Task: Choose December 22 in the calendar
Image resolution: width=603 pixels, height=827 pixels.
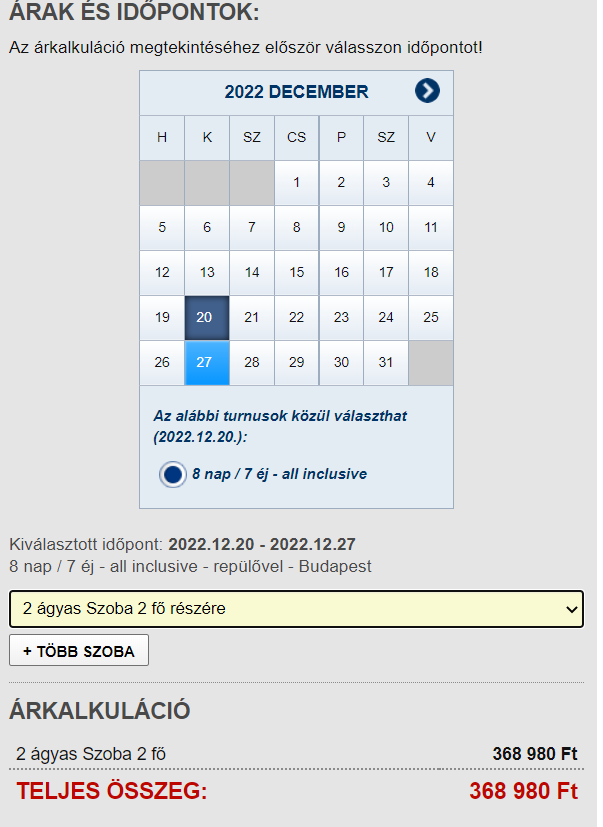Action: click(x=296, y=318)
